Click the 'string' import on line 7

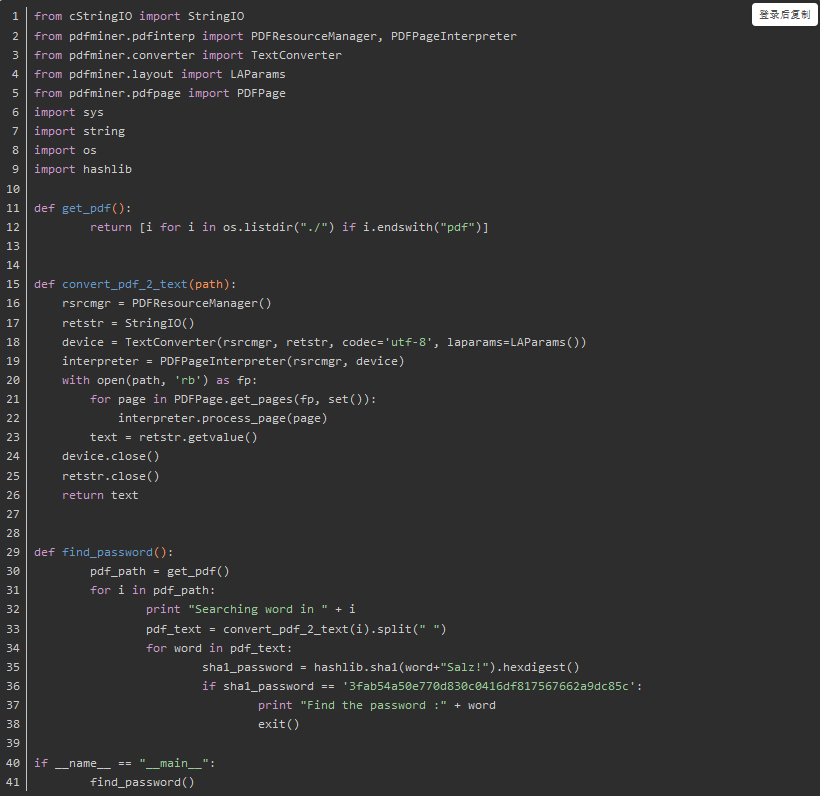point(104,131)
